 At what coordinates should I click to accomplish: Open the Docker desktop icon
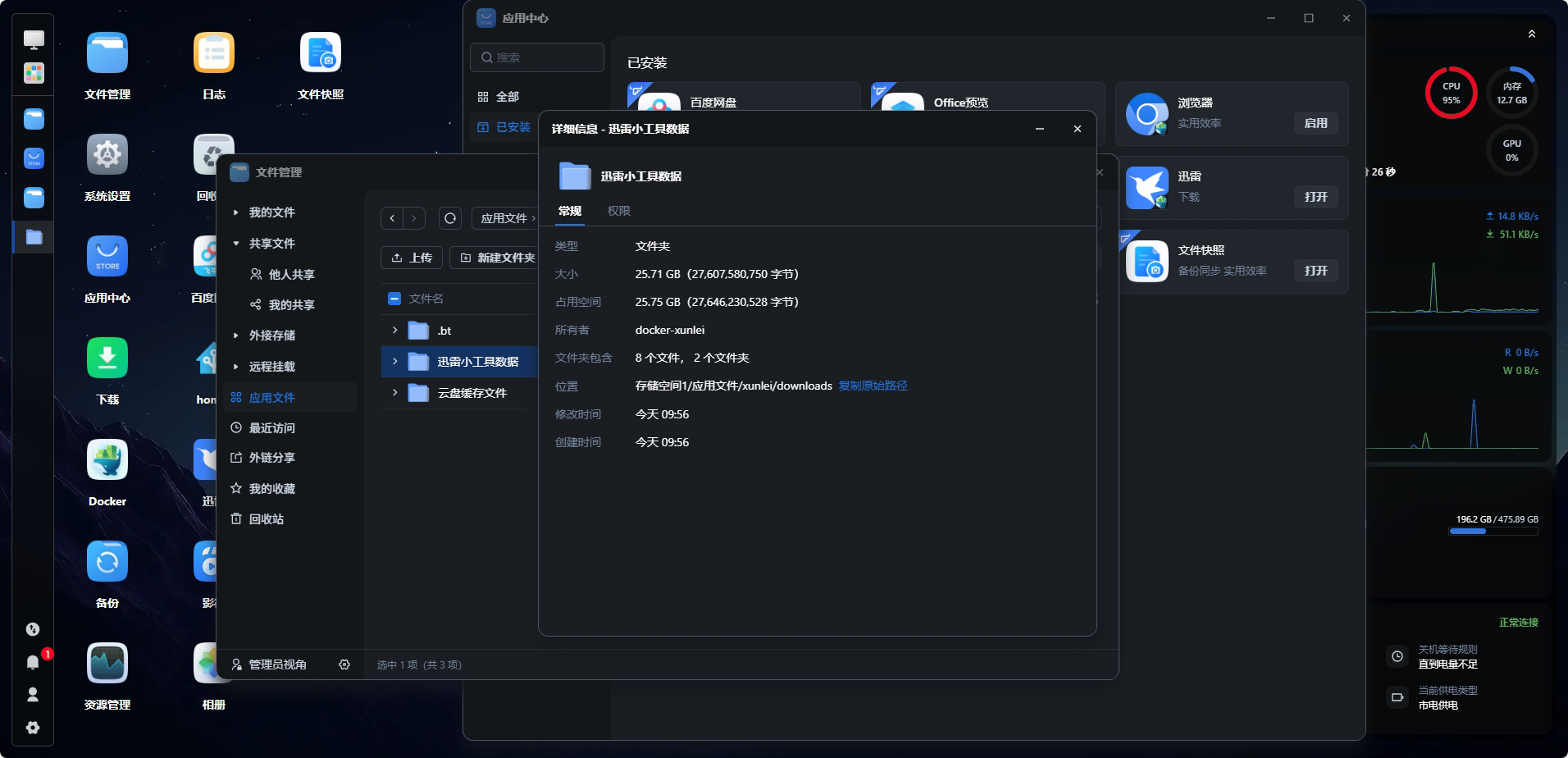pyautogui.click(x=107, y=460)
